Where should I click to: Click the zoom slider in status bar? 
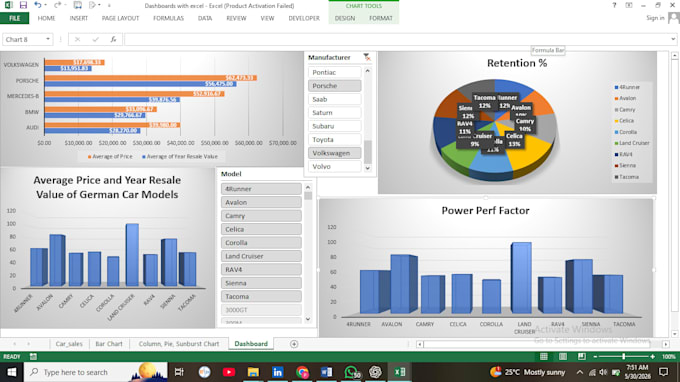click(x=624, y=356)
